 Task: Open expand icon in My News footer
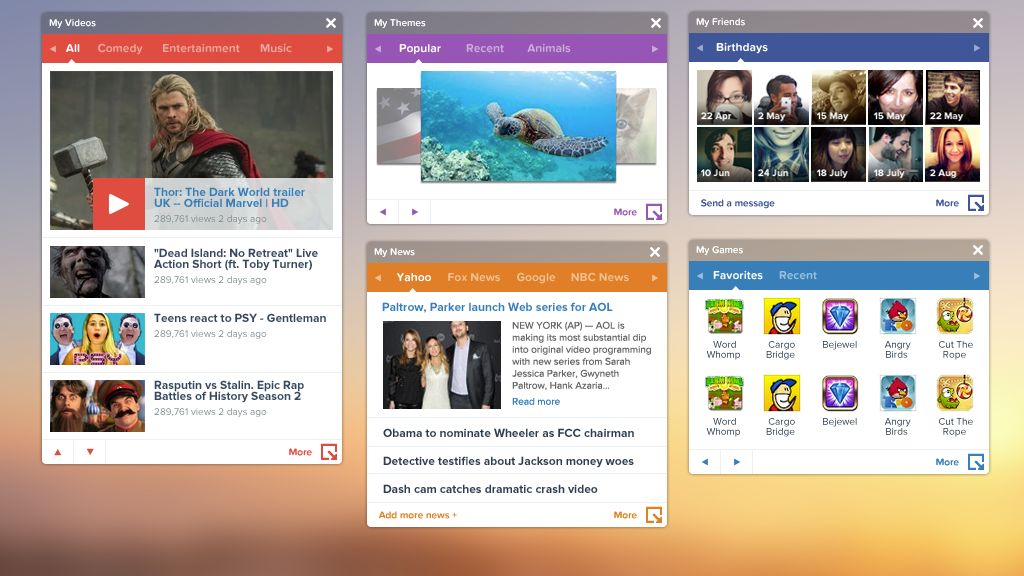coord(654,515)
